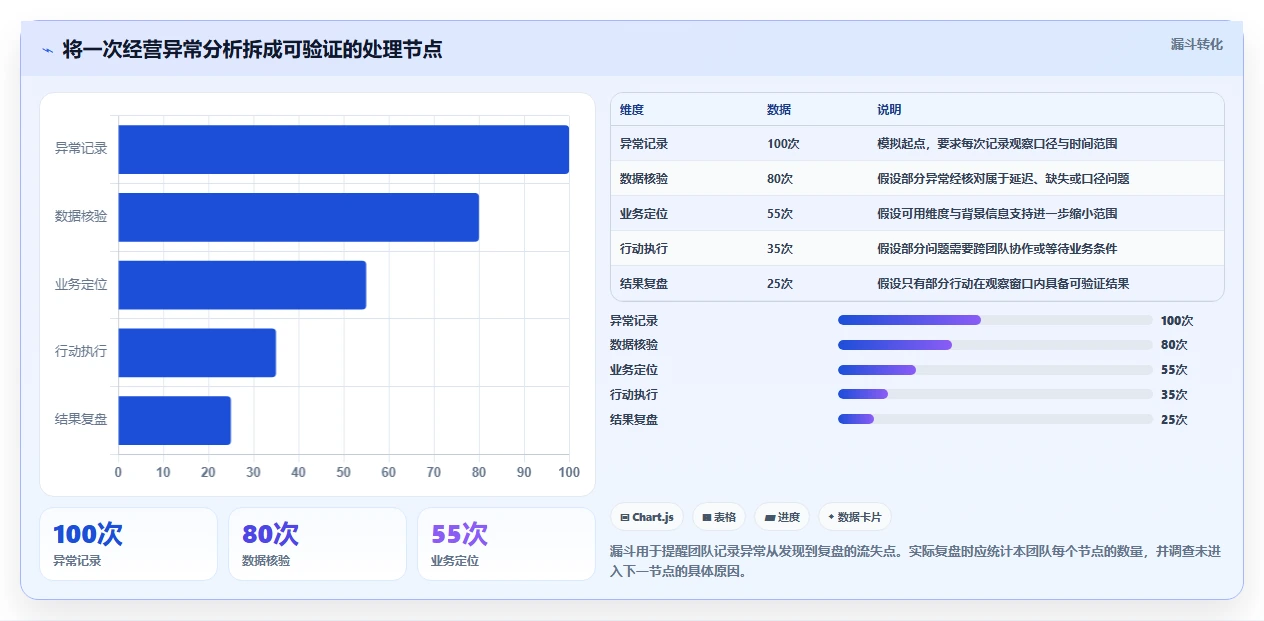Click the description starting 假设部分异常经核对
Viewport: 1264px width, 621px height.
(1003, 178)
